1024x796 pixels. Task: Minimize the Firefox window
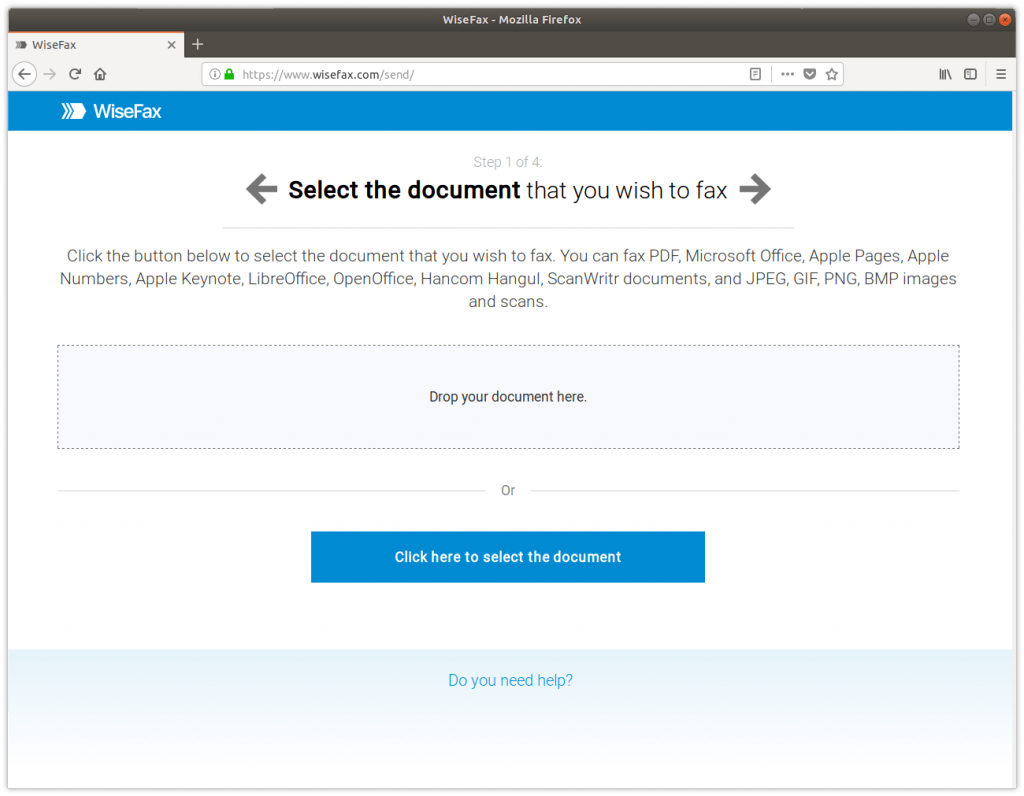[x=973, y=20]
